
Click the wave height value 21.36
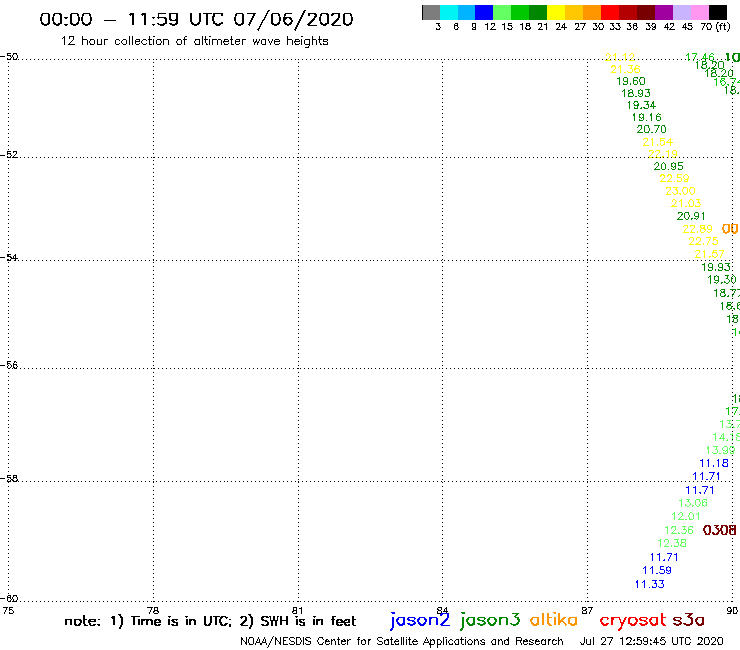(x=625, y=69)
